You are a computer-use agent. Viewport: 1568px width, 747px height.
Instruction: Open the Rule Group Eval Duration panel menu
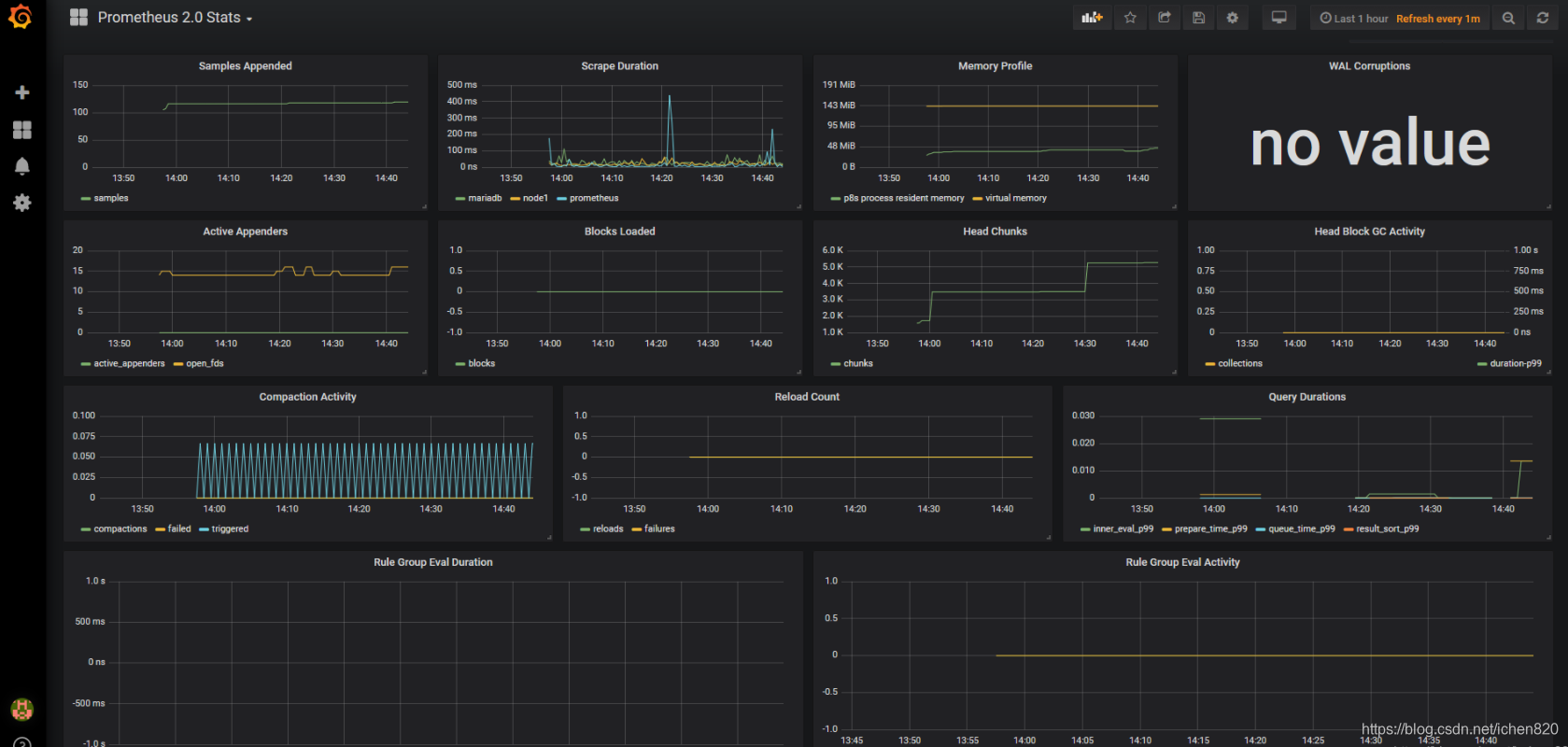coord(433,562)
